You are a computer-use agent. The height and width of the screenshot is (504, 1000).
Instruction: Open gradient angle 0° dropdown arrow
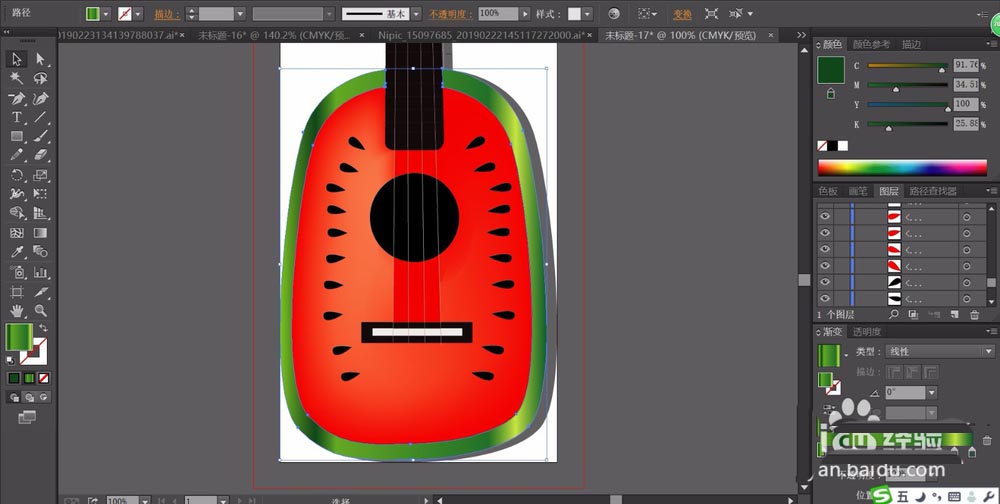tap(931, 392)
